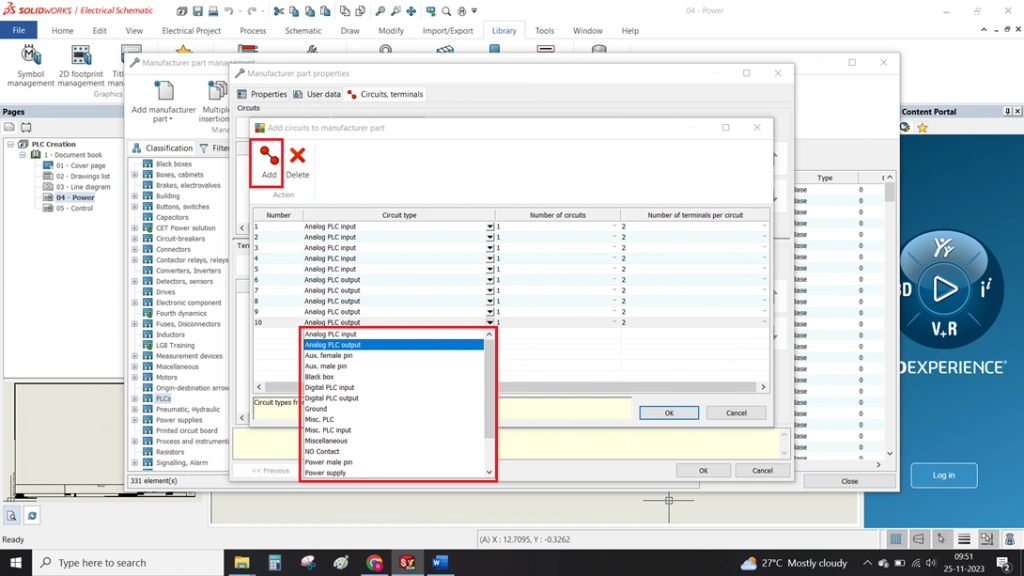Open circuit type dropdown for row 1
Image resolution: width=1024 pixels, height=576 pixels.
(x=489, y=227)
